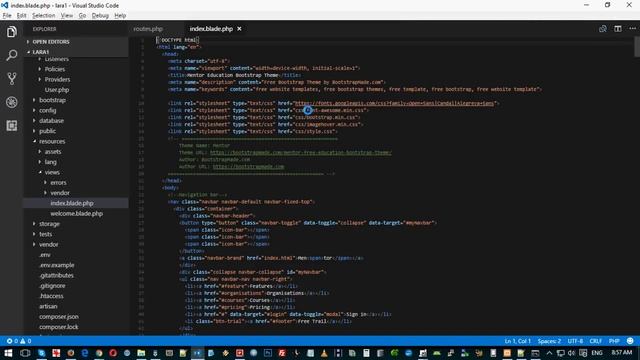Open File Explorer from the taskbar
Viewport: 640px width, 360px height.
tap(141, 353)
